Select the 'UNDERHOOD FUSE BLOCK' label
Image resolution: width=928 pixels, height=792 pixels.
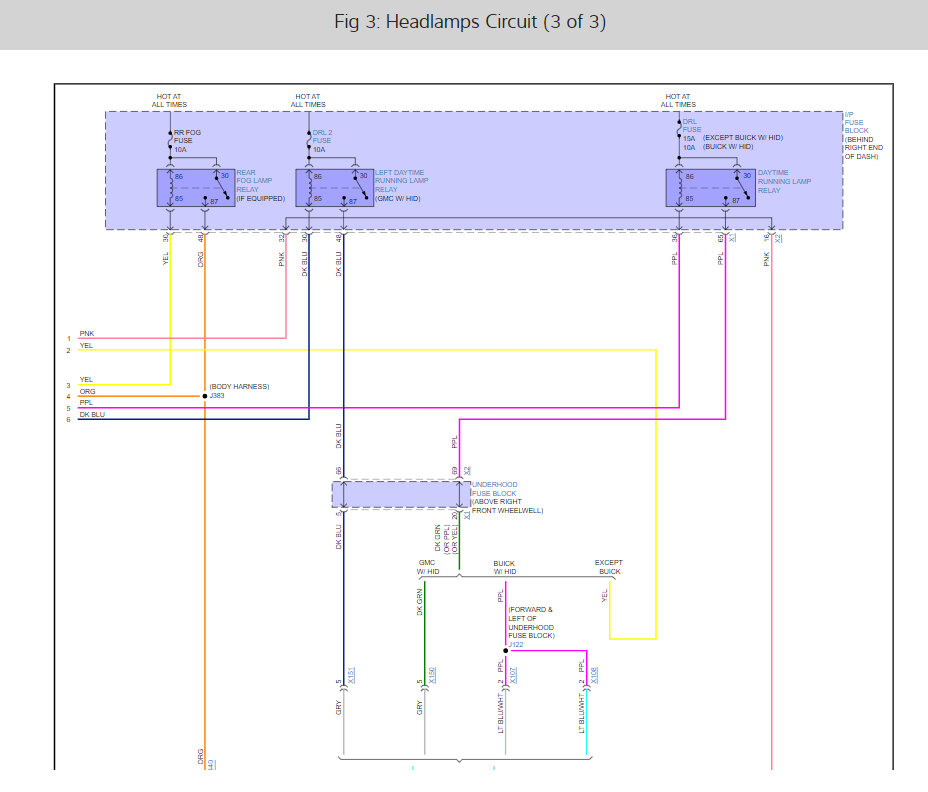494,489
